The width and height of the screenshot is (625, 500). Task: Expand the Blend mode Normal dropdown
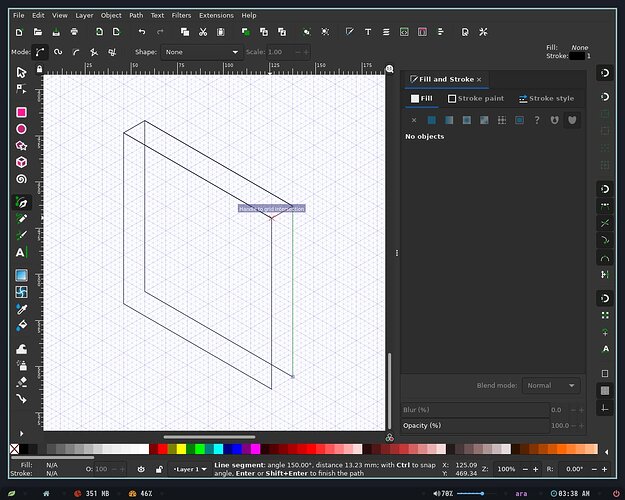pos(551,386)
